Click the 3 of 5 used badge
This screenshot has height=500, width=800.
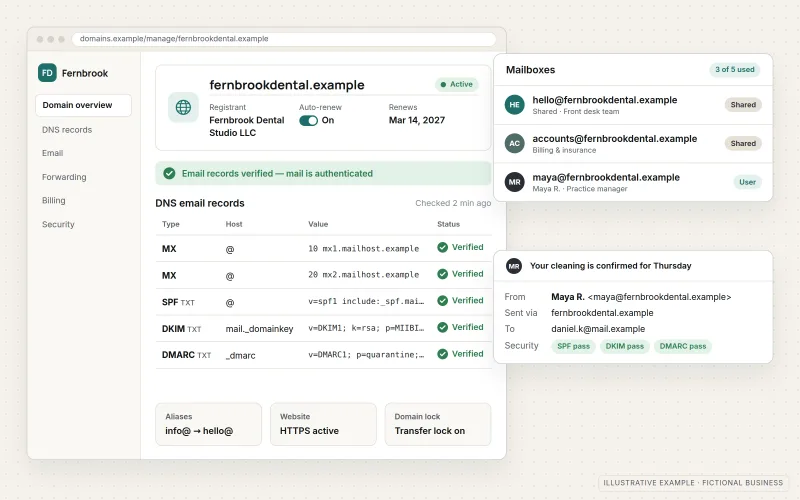point(734,69)
